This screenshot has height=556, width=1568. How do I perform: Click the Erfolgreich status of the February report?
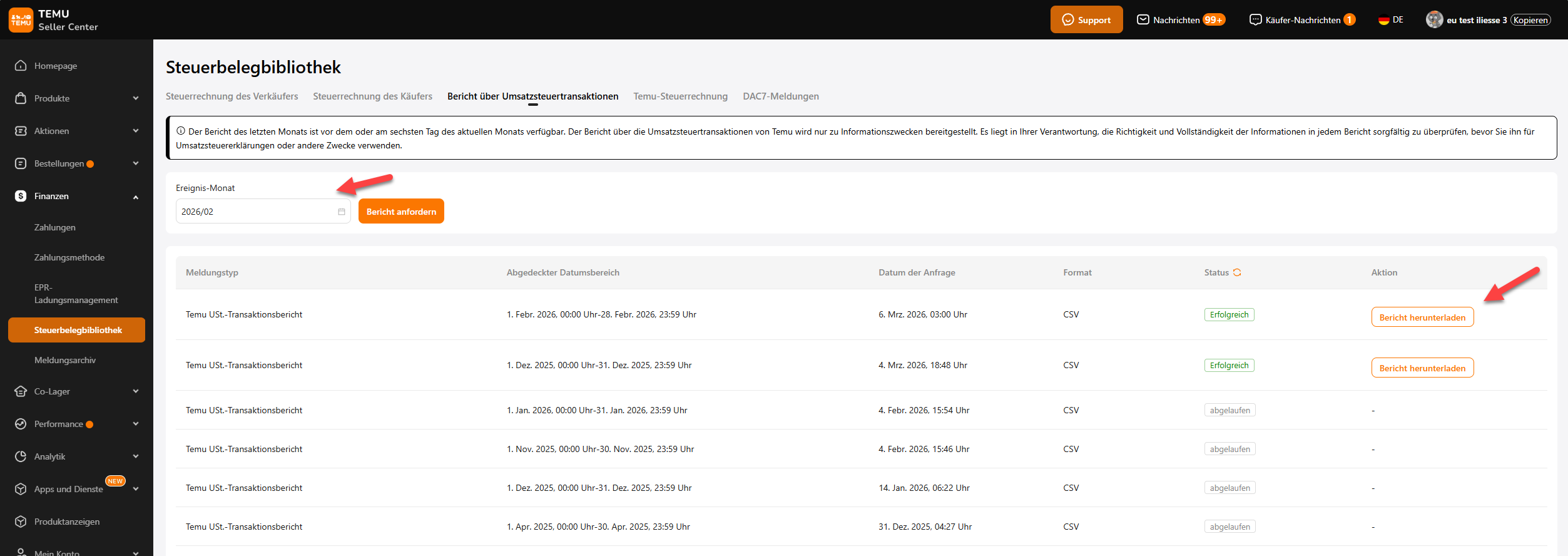tap(1229, 315)
